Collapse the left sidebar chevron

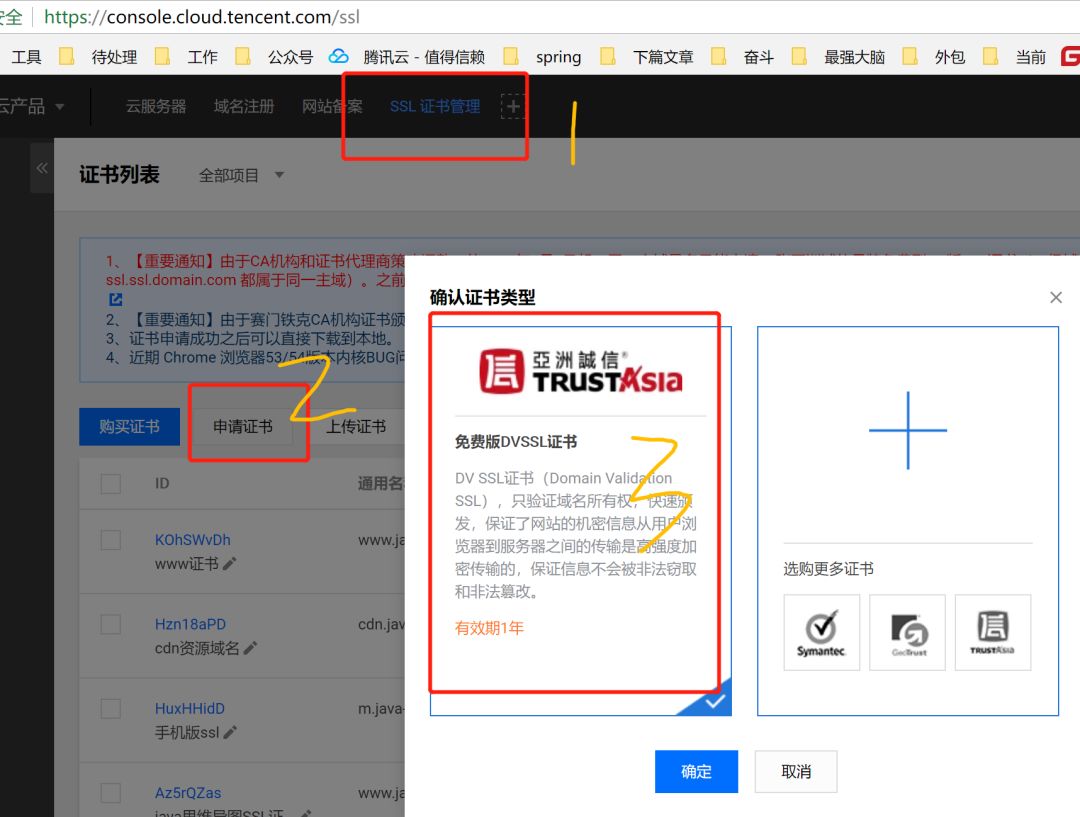pos(42,168)
